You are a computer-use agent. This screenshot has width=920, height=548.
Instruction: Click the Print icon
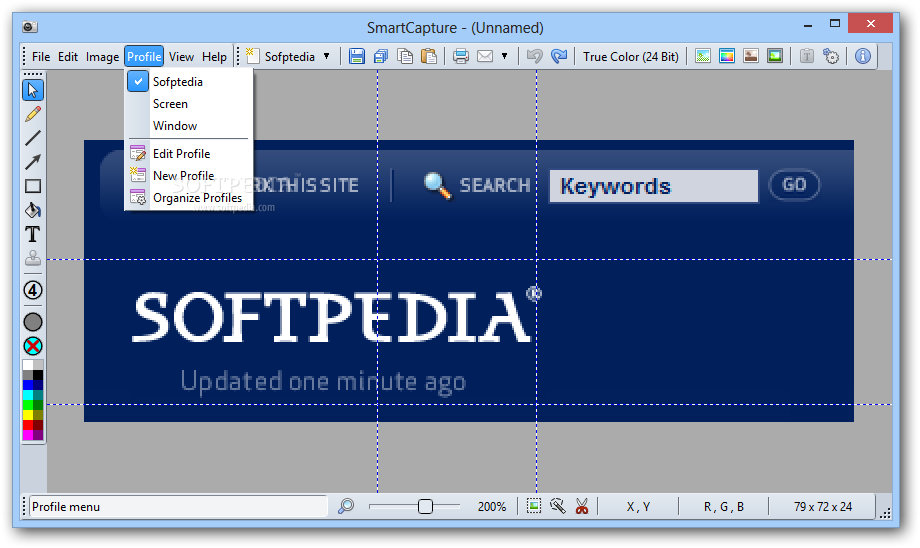(x=461, y=56)
